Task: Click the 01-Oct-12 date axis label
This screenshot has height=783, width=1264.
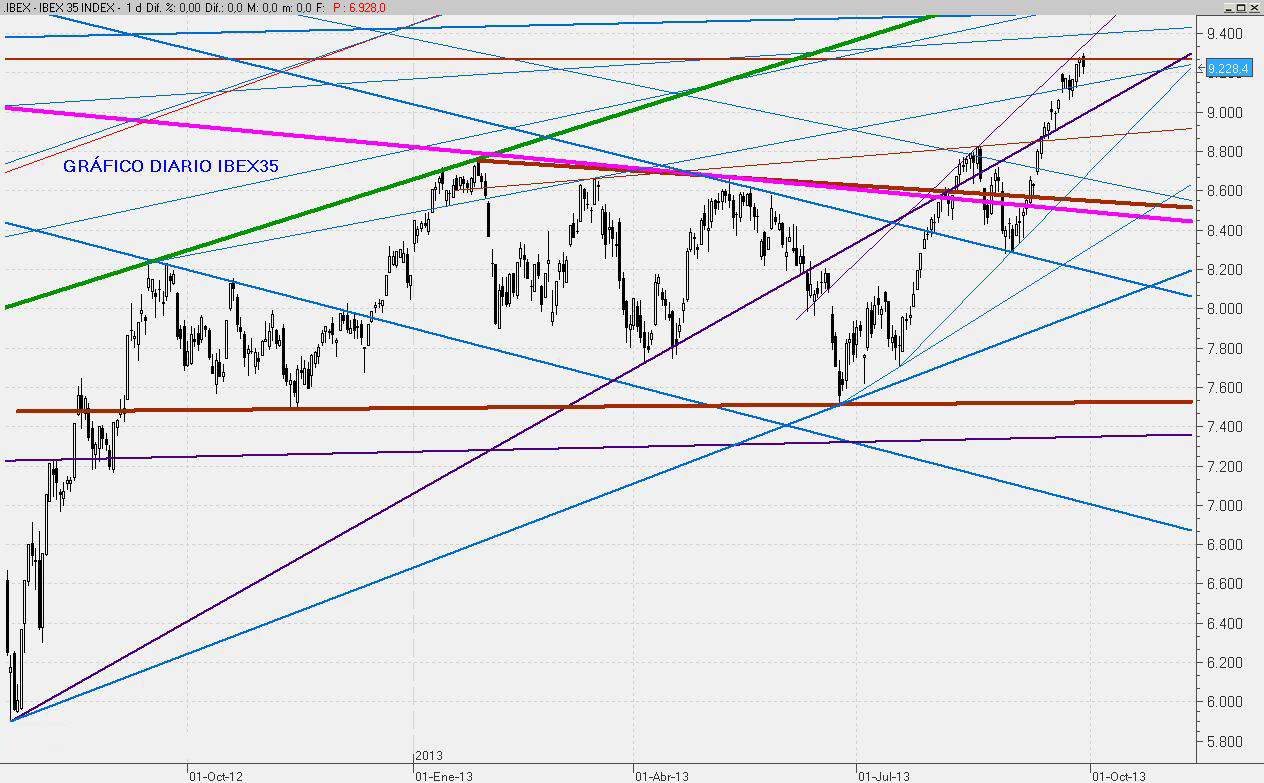Action: pos(215,774)
